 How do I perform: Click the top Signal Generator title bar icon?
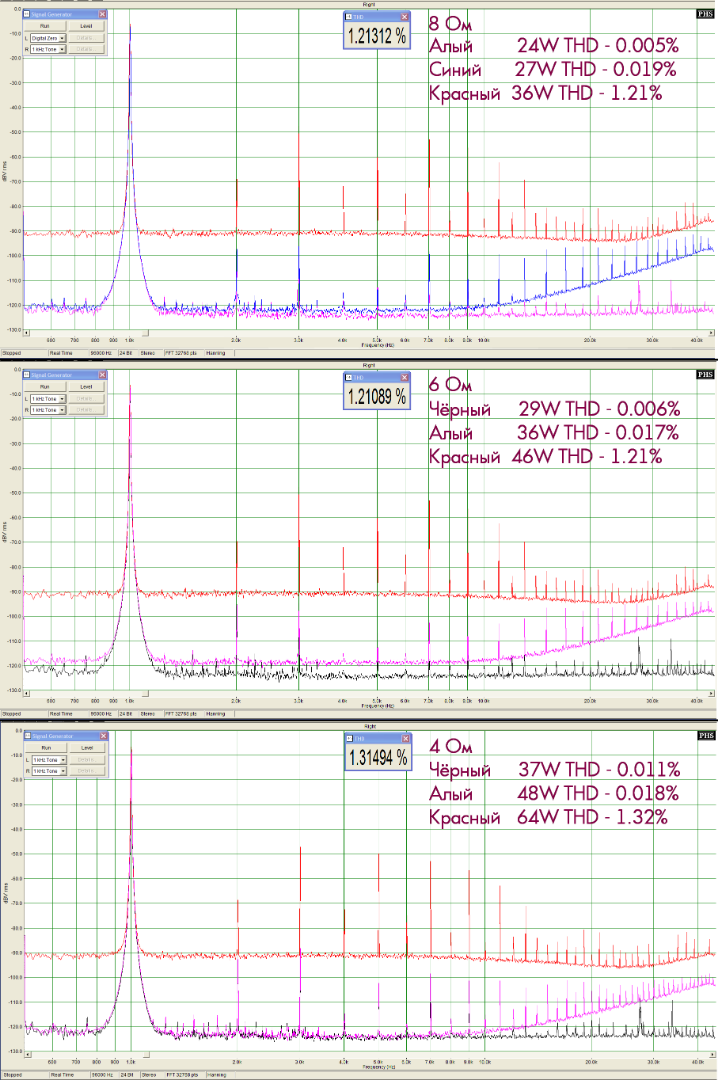[x=27, y=16]
